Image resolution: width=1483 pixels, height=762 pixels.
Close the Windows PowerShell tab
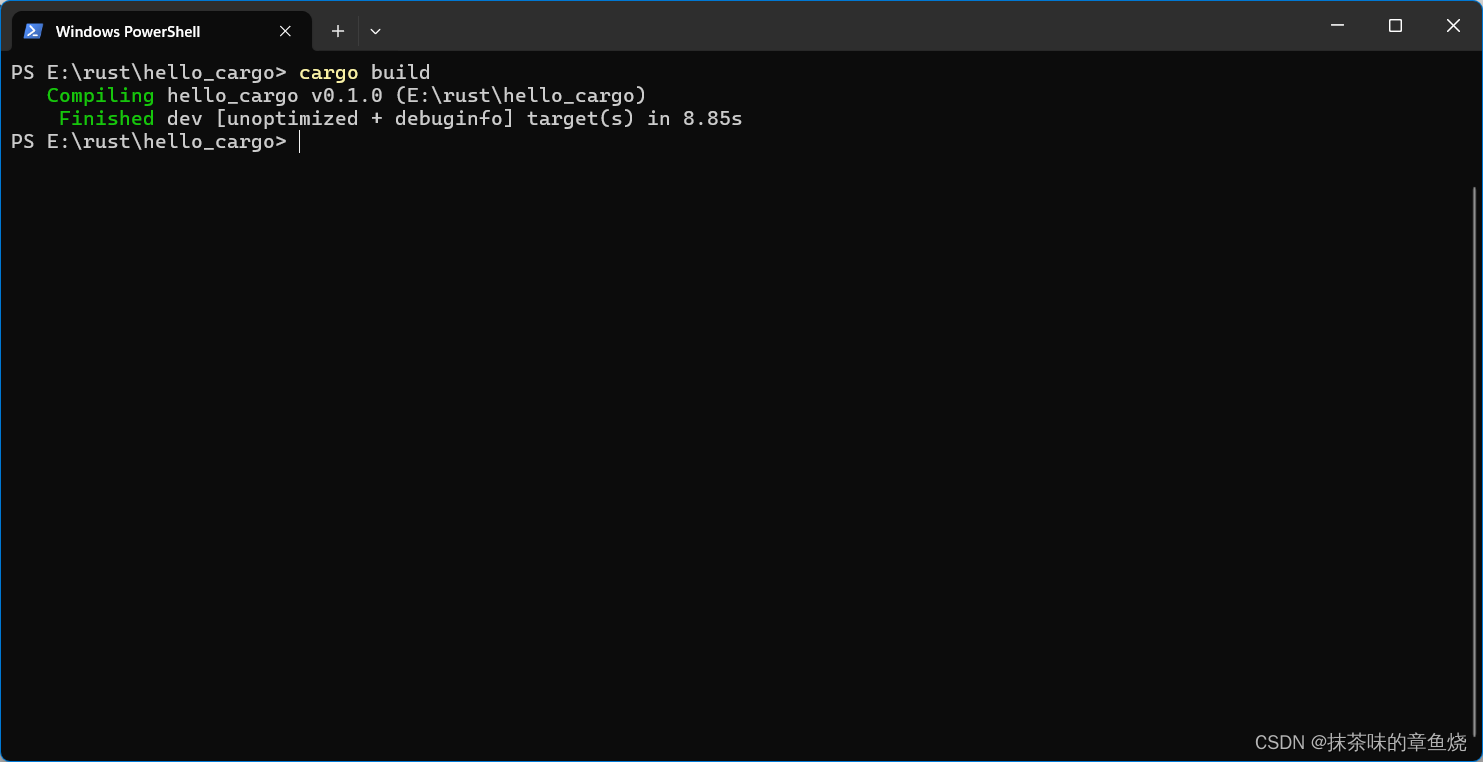(x=283, y=31)
